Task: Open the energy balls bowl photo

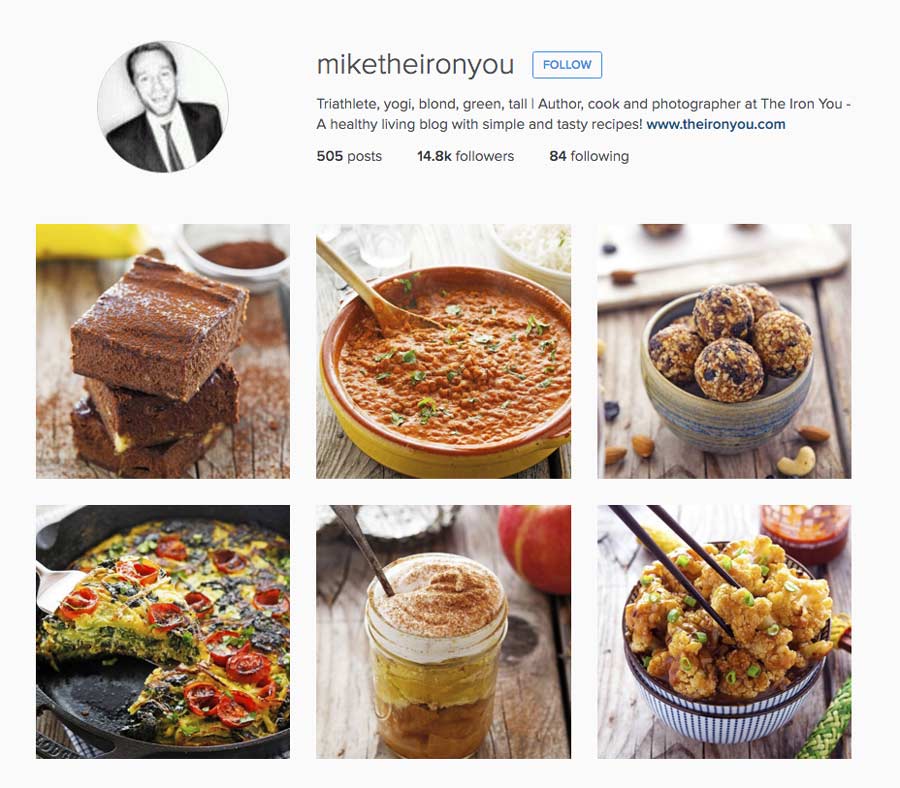Action: pos(724,351)
